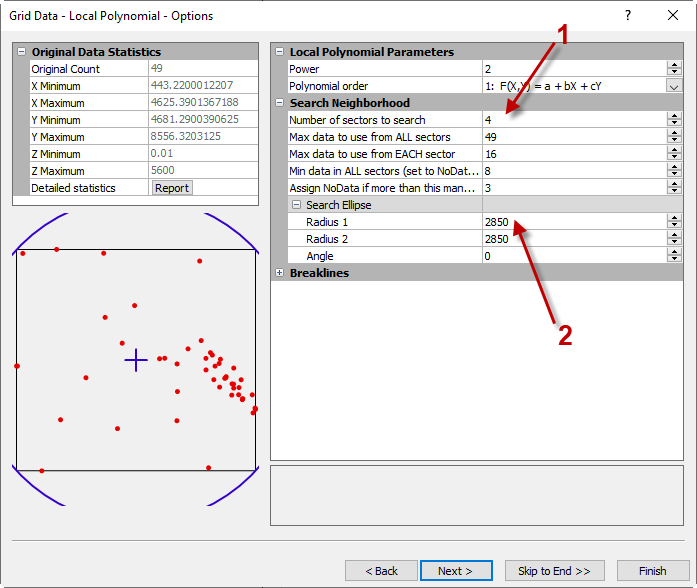The width and height of the screenshot is (697, 588).
Task: Collapse the Original Data Statistics section
Action: point(21,52)
